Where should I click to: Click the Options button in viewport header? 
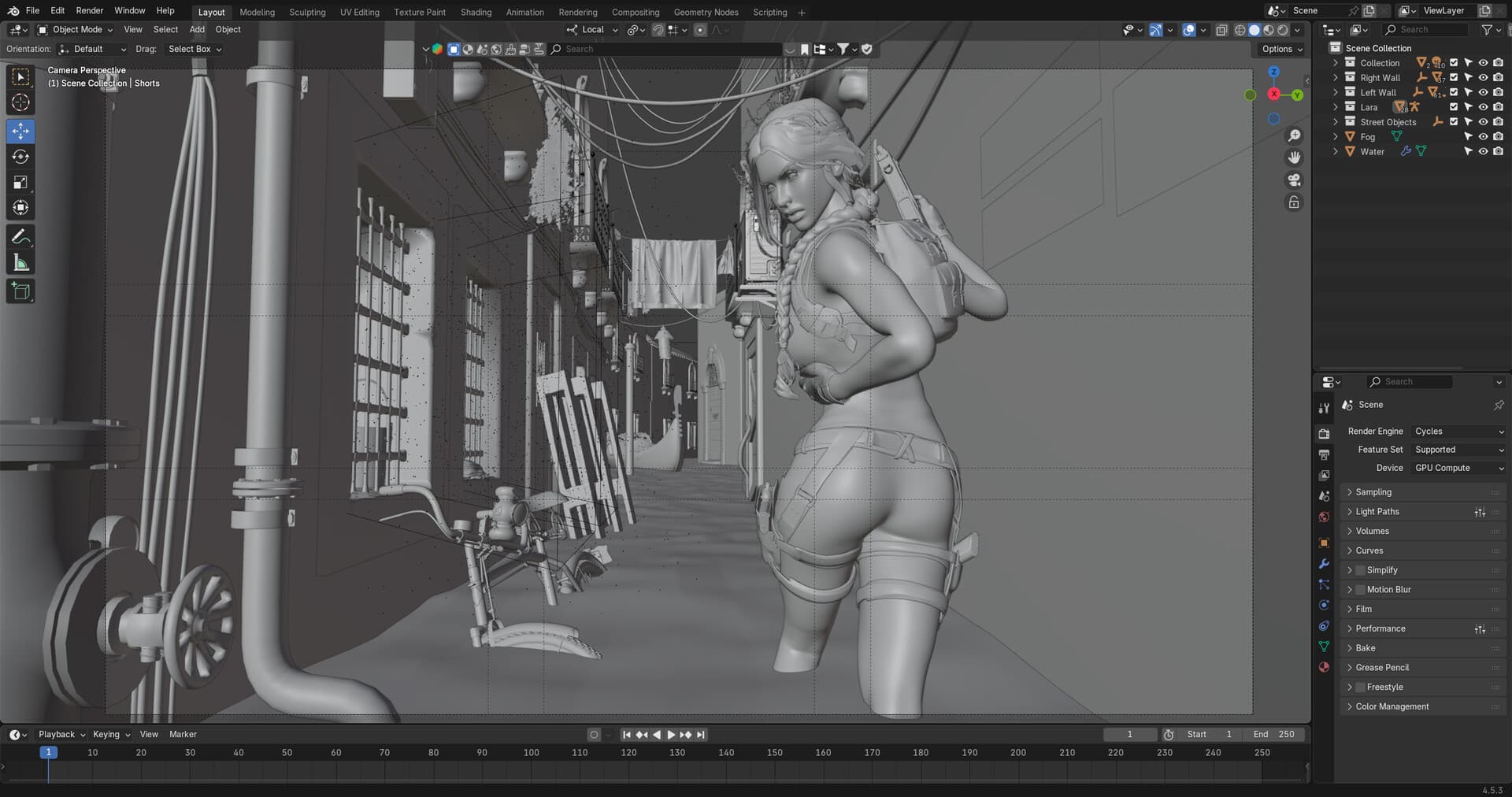pyautogui.click(x=1281, y=49)
